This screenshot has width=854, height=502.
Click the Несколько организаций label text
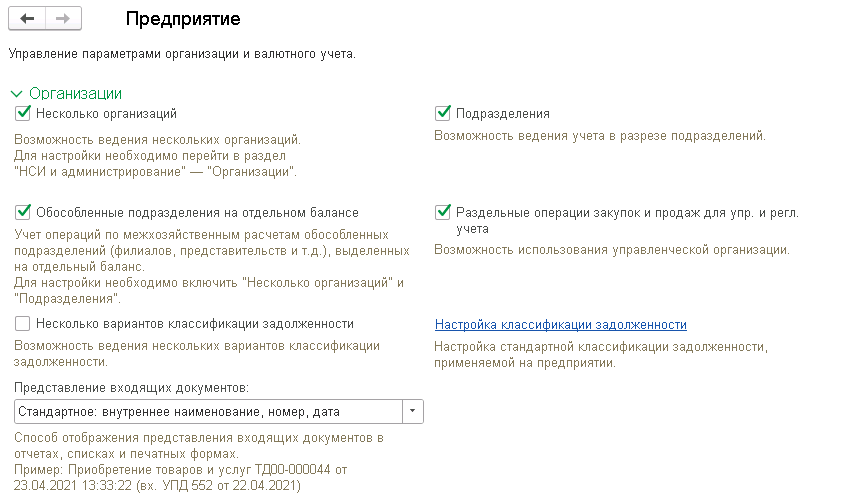click(x=106, y=113)
